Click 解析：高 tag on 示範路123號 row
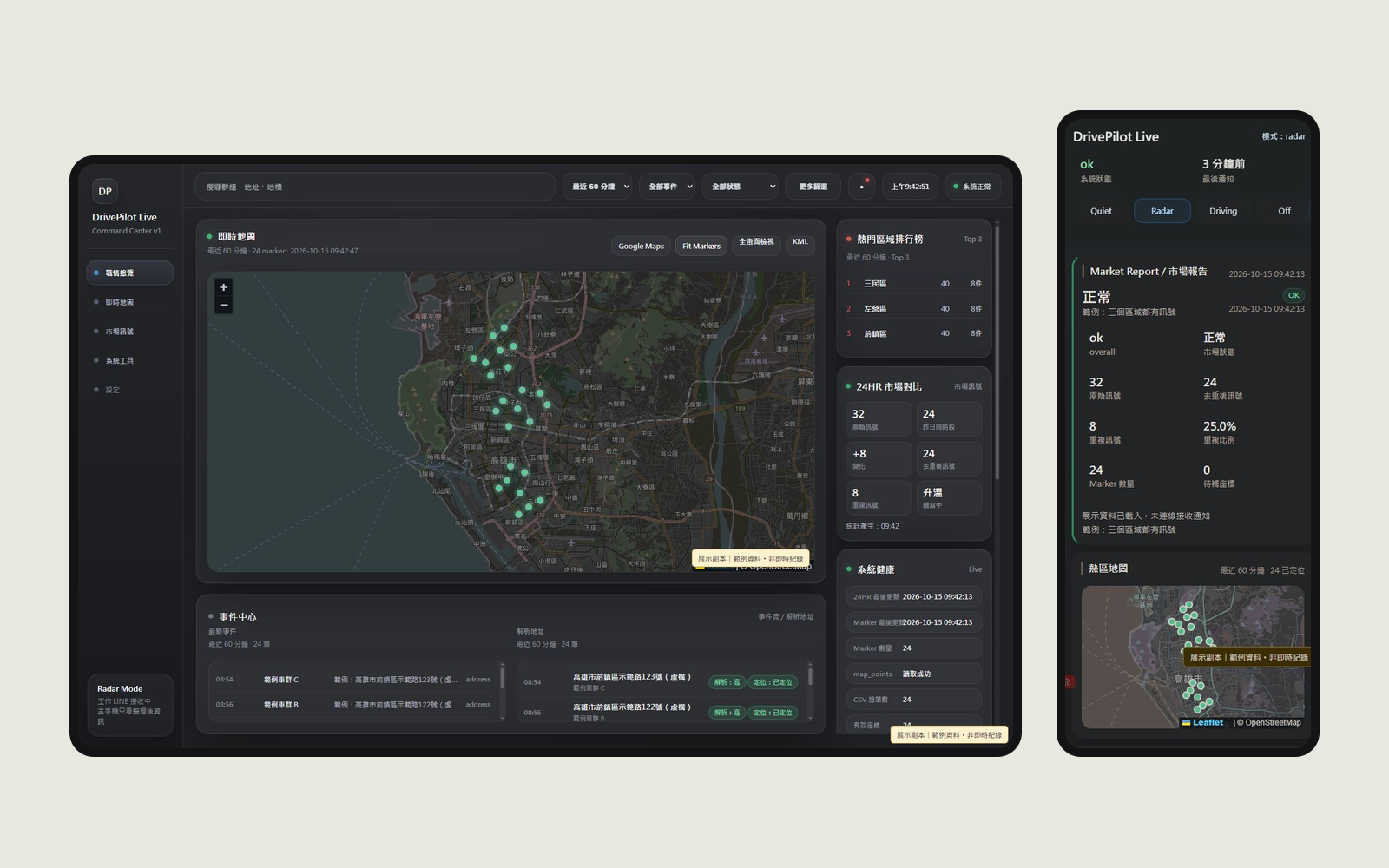Screen dimensions: 1389x868 (x=727, y=682)
